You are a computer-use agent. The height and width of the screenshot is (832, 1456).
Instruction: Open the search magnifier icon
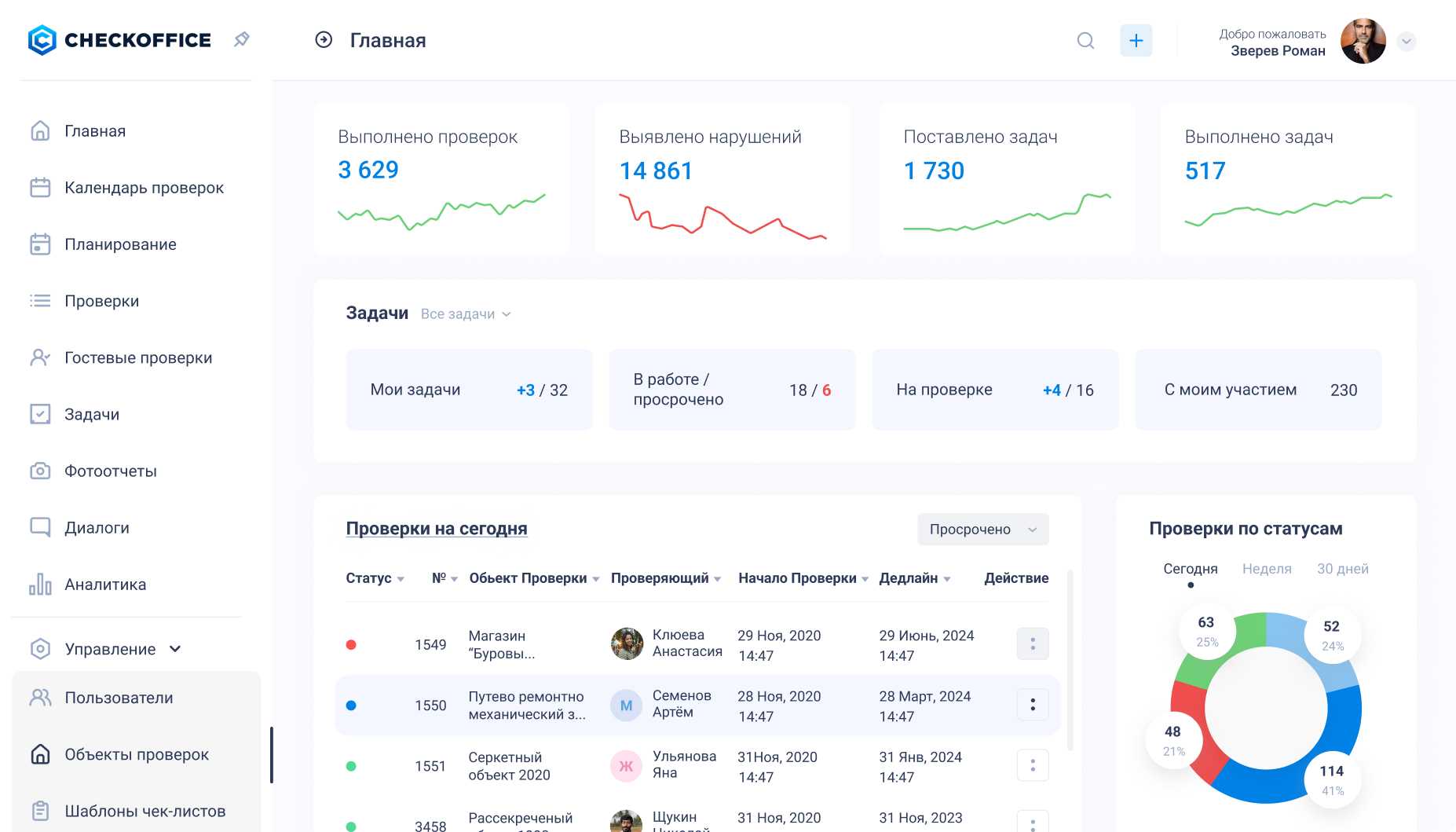[1085, 40]
